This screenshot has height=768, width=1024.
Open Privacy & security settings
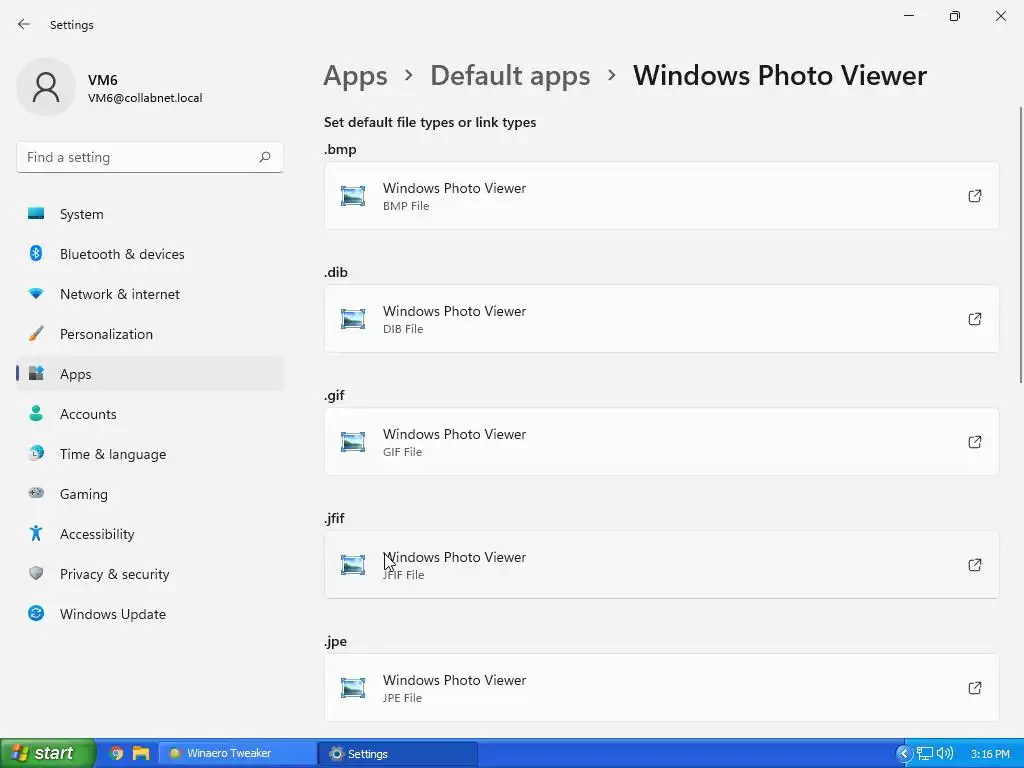150,574
